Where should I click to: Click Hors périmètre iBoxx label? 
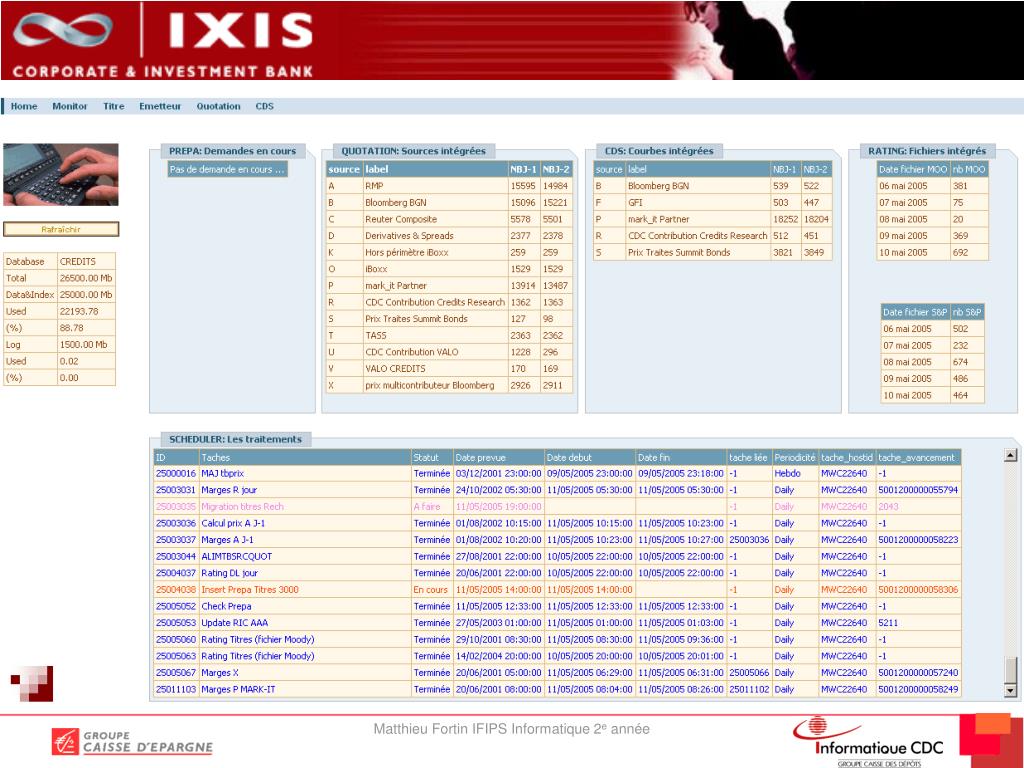tap(406, 253)
